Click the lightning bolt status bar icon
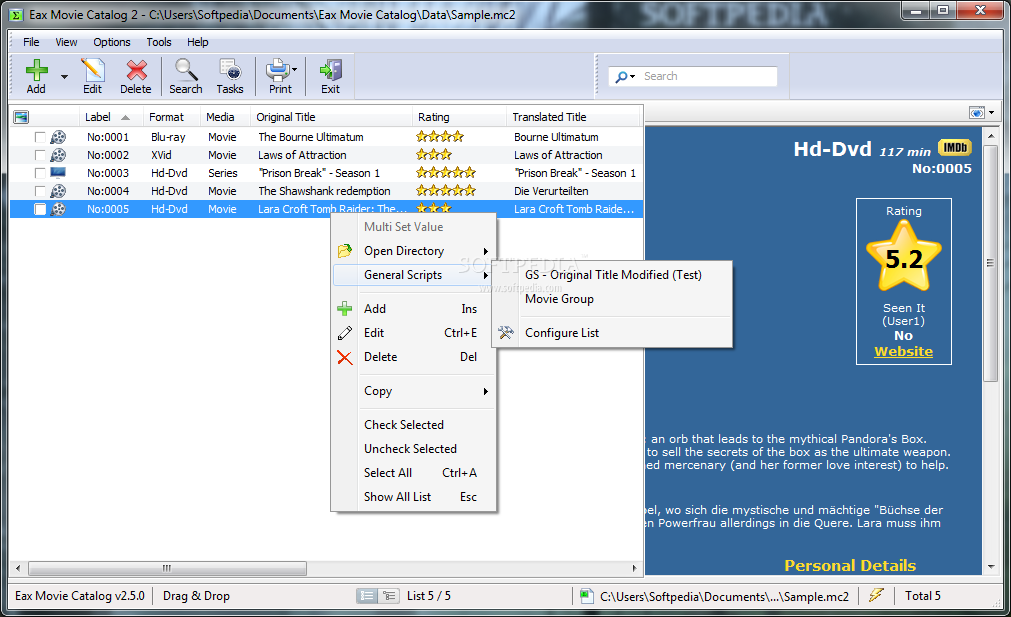The height and width of the screenshot is (617, 1011). (876, 595)
